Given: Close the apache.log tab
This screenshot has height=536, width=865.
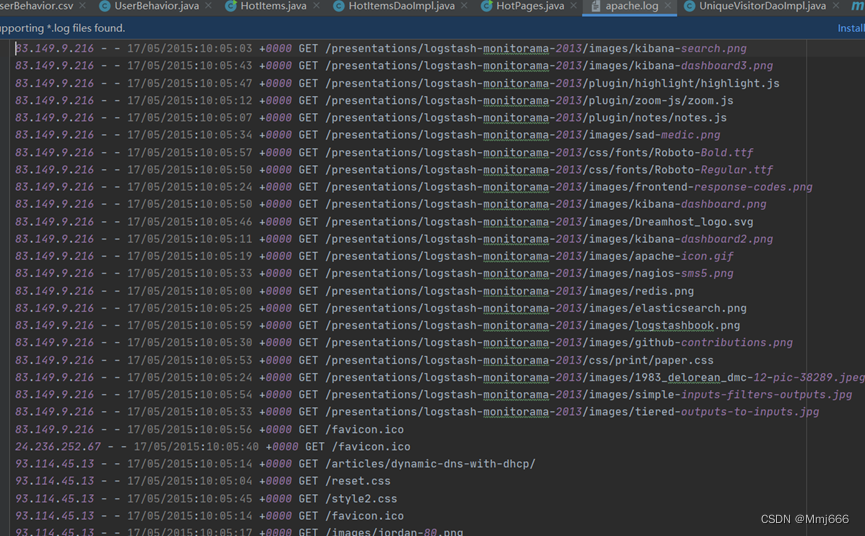Looking at the screenshot, I should (x=669, y=6).
